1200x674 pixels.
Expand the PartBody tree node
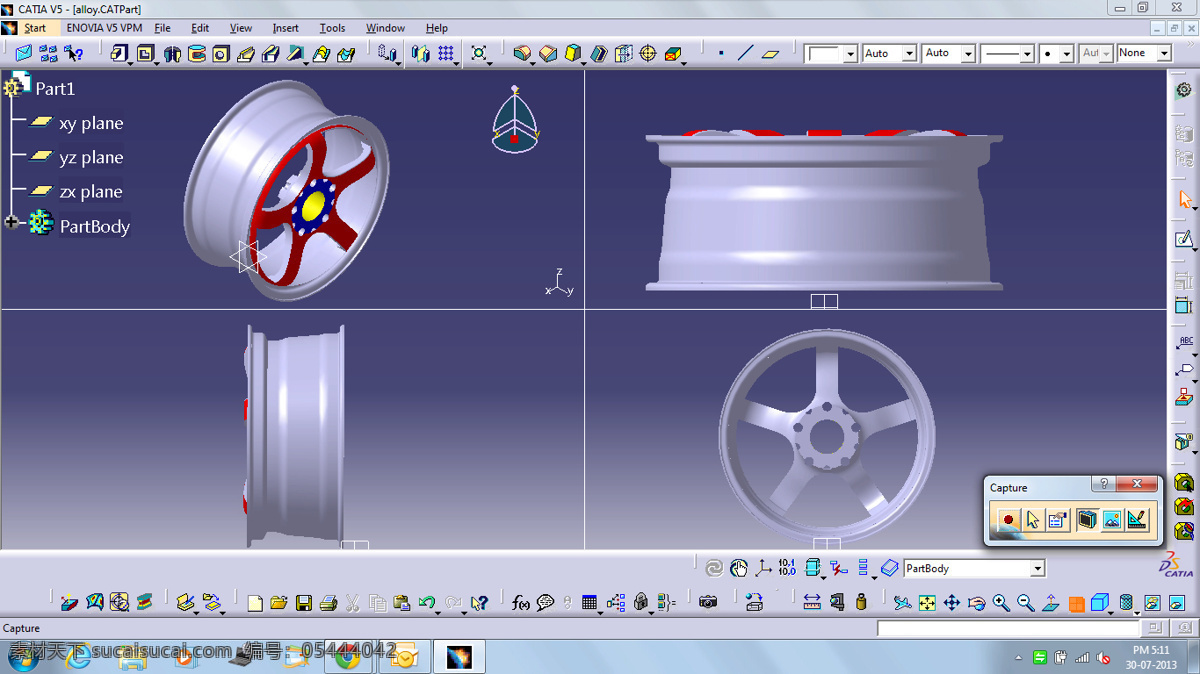(x=11, y=222)
